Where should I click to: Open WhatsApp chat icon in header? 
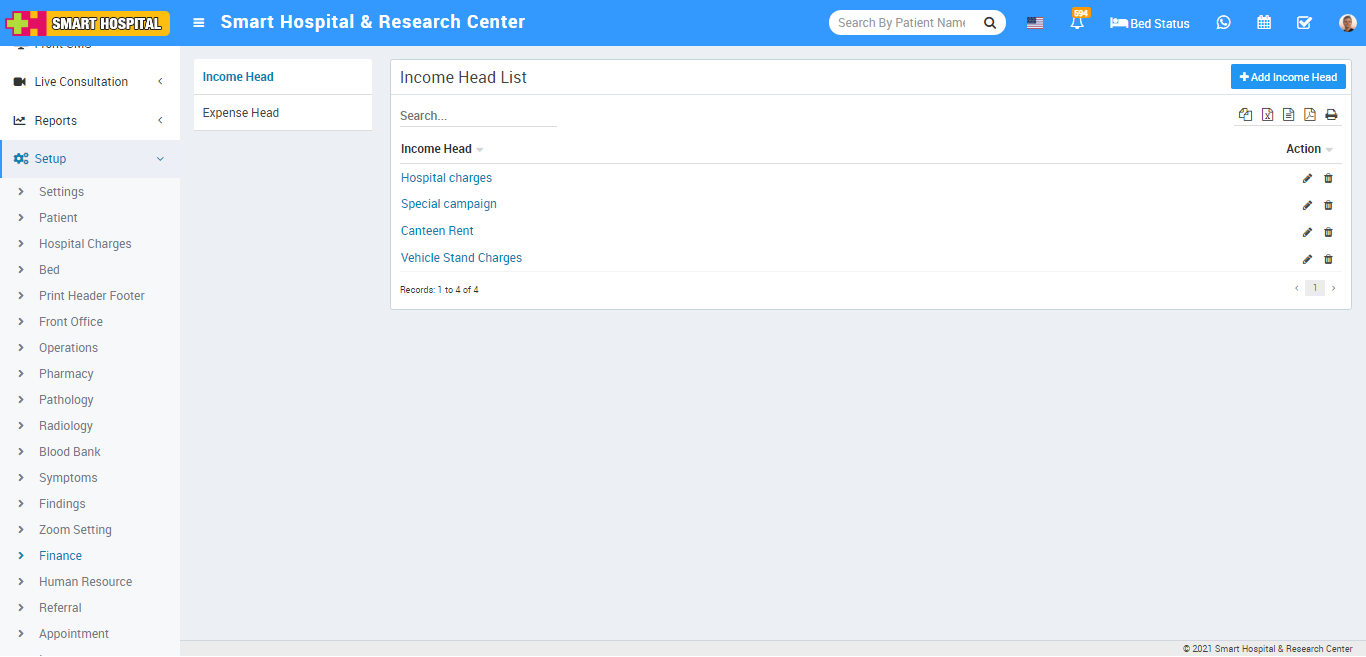point(1223,23)
